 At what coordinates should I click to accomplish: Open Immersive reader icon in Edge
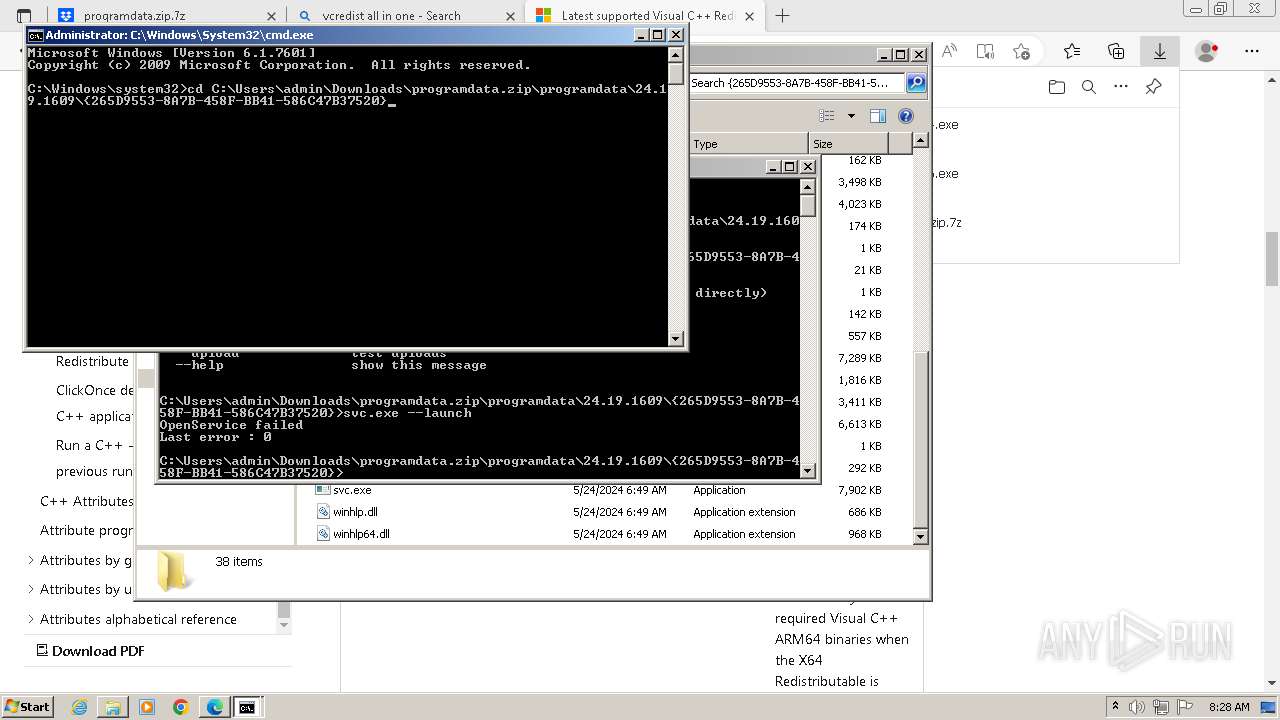[985, 51]
